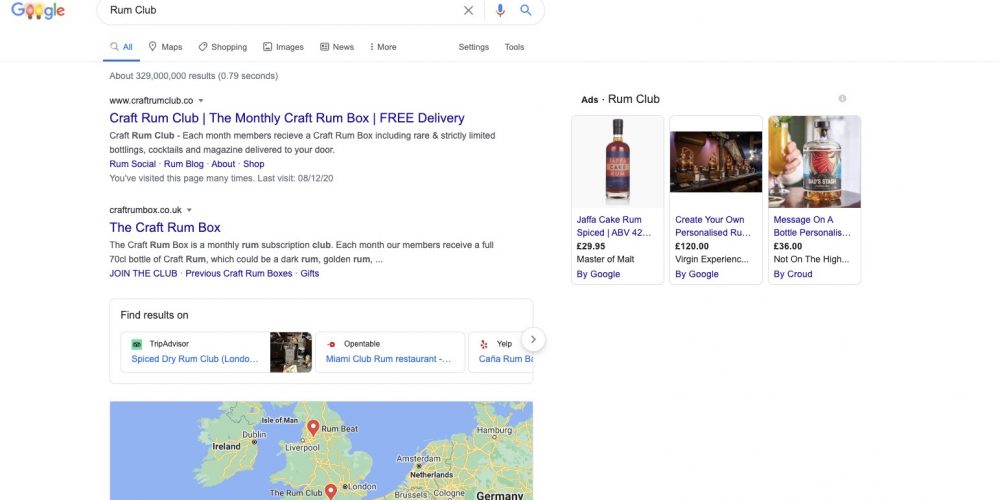Open the Spiced Dry Rum Club TripAdvisor link

click(195, 359)
